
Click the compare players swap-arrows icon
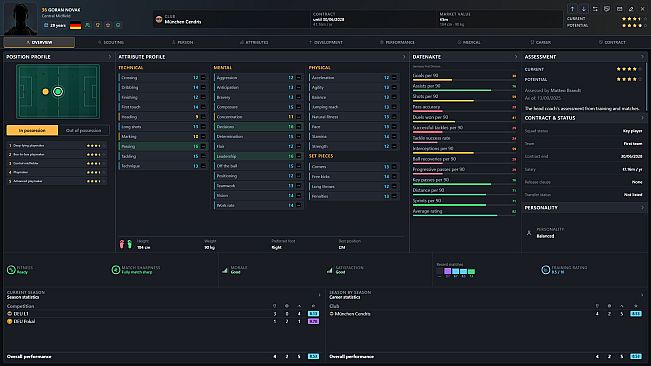click(x=595, y=9)
